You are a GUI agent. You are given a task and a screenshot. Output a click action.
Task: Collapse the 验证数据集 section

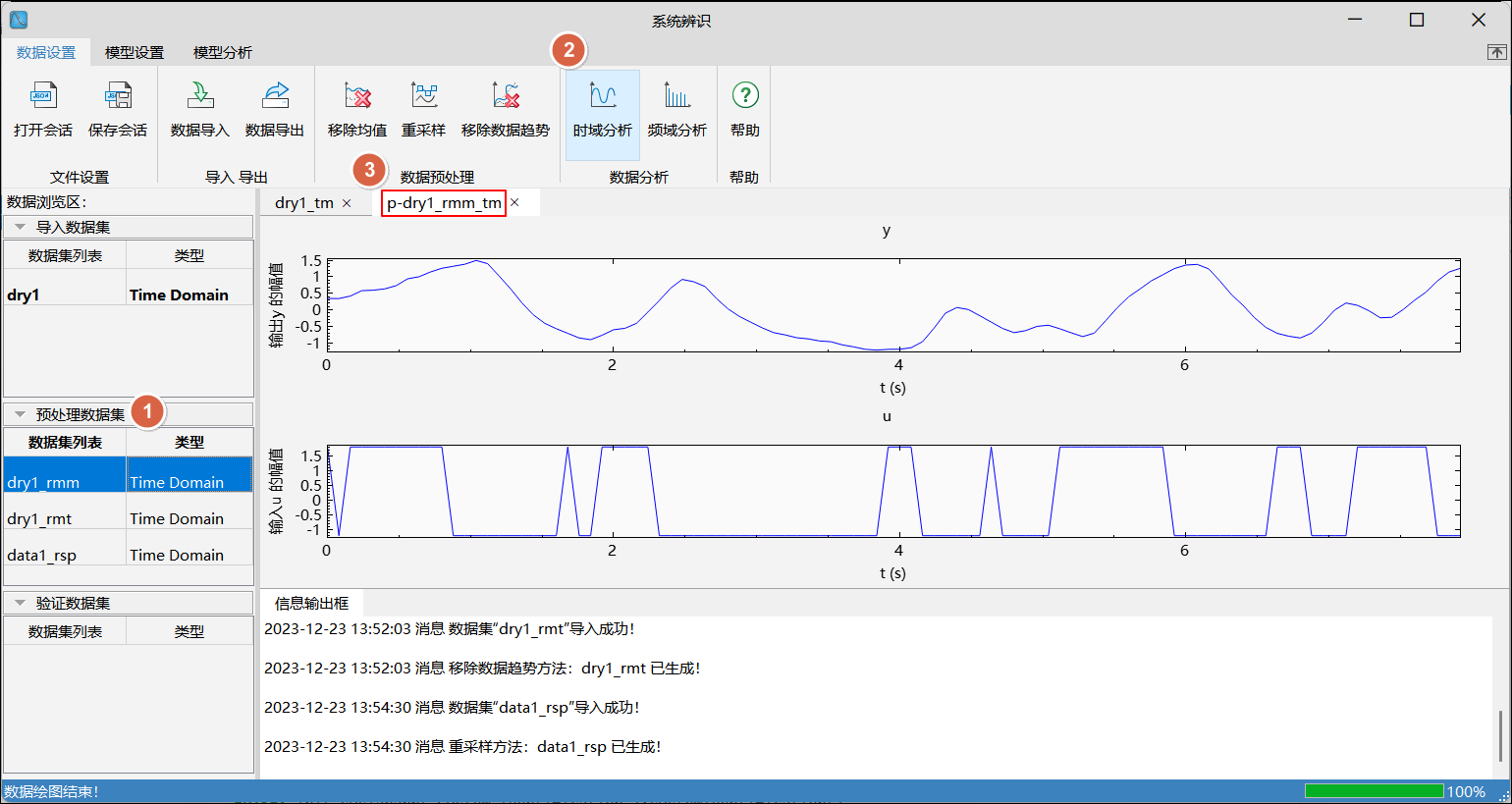coord(20,603)
